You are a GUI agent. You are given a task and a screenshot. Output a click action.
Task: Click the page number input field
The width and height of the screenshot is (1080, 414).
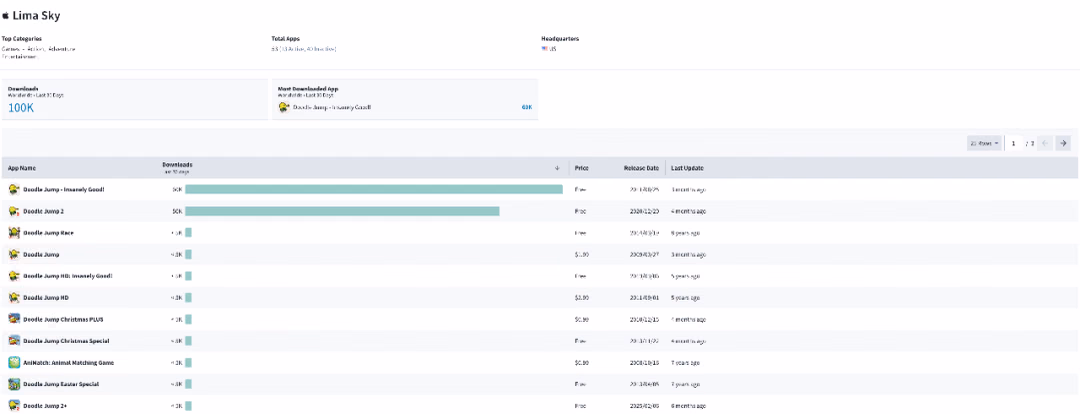pos(1014,143)
